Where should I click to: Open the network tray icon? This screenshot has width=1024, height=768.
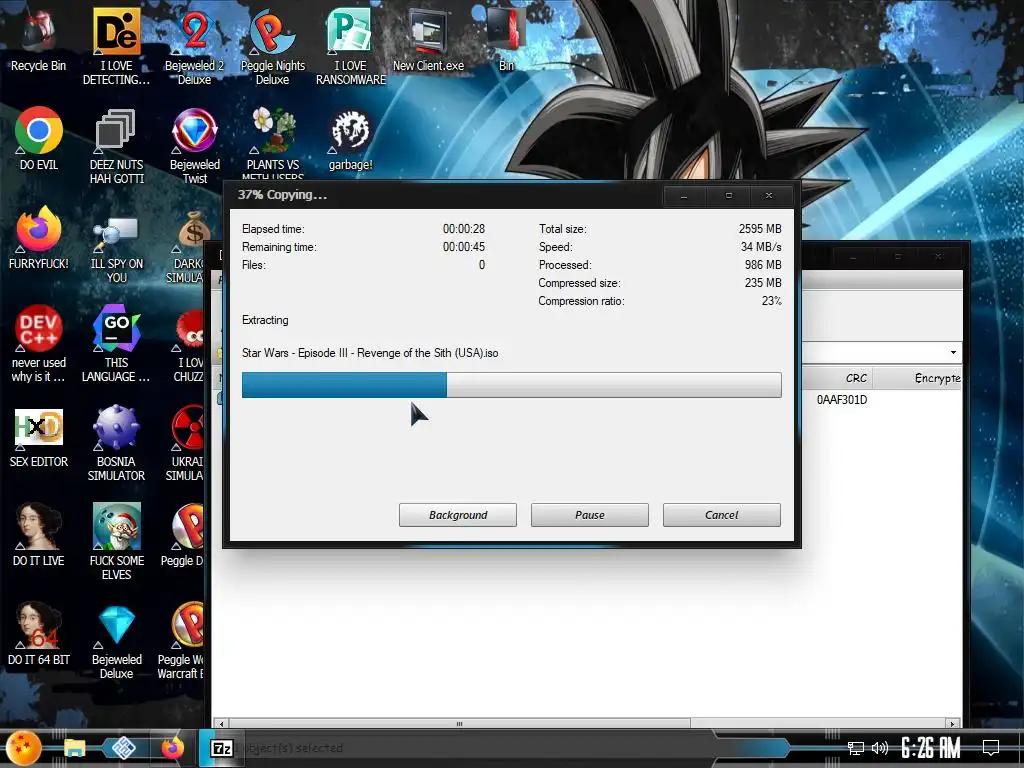click(856, 748)
